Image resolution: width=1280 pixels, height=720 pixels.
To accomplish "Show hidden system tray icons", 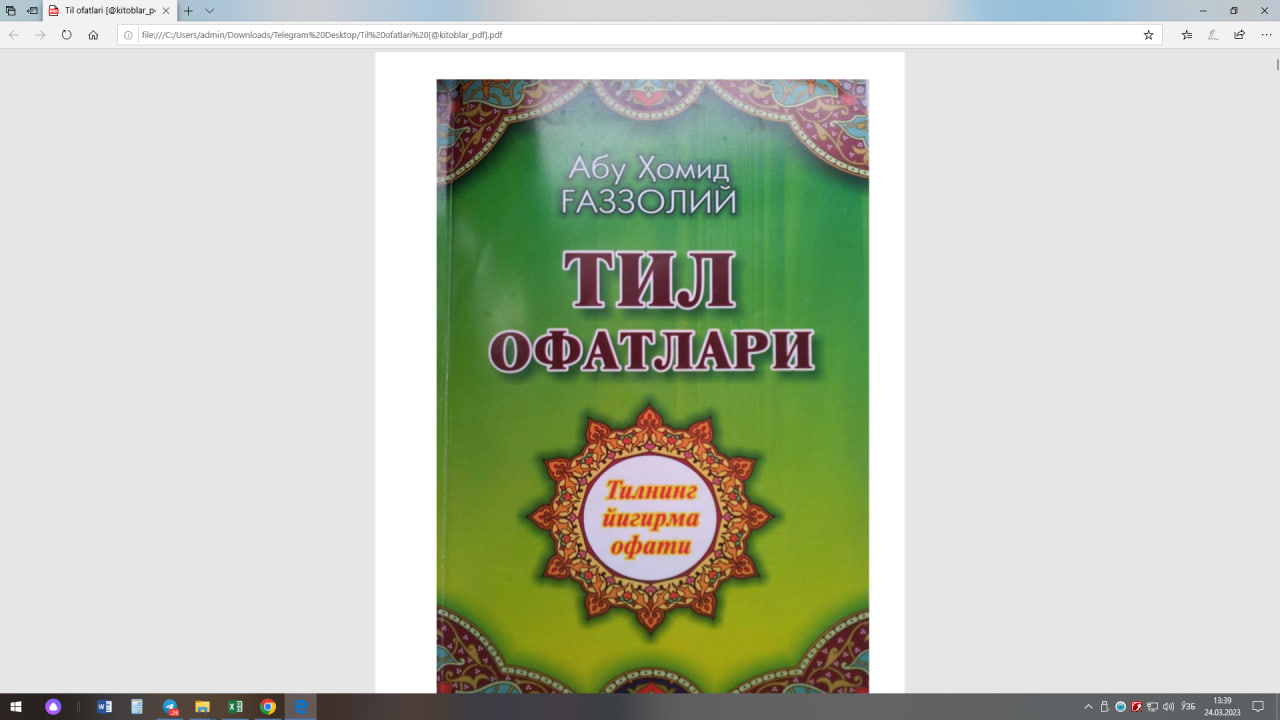I will [x=1088, y=706].
